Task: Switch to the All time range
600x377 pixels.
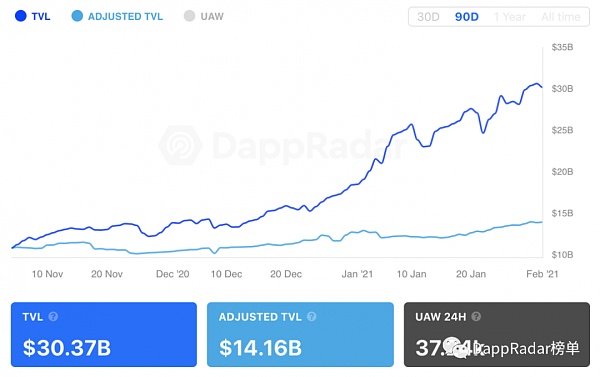Action: (561, 17)
